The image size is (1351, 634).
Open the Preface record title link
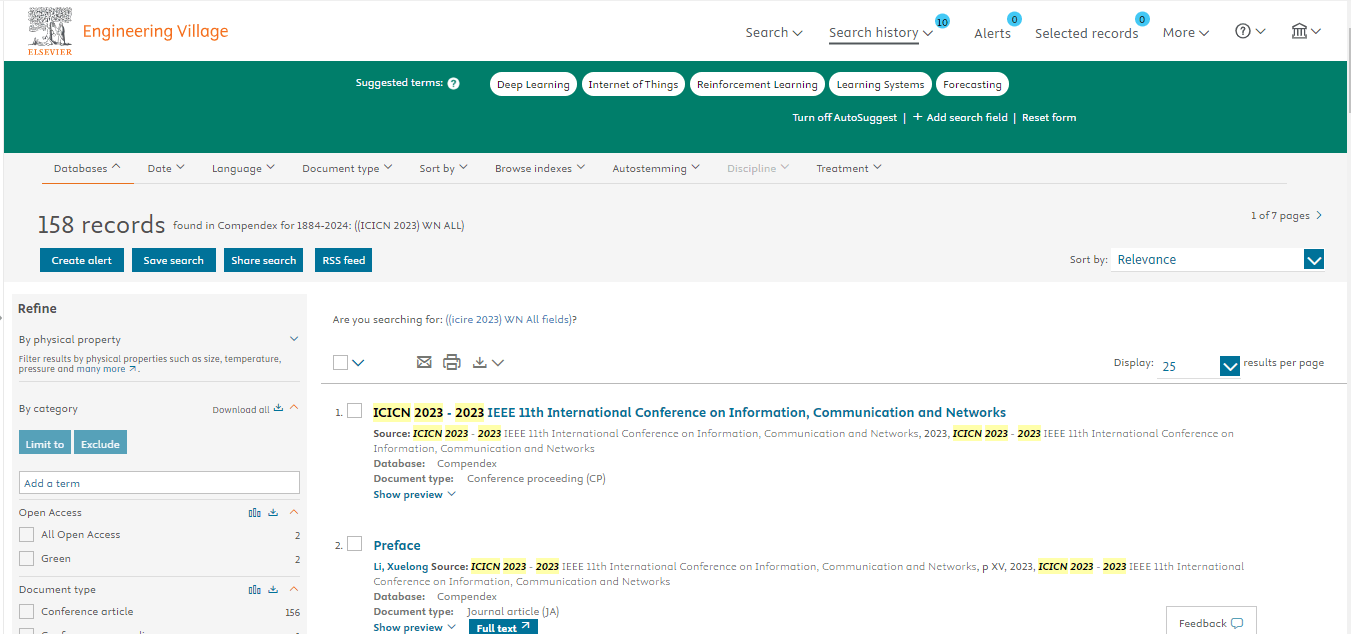[x=397, y=545]
